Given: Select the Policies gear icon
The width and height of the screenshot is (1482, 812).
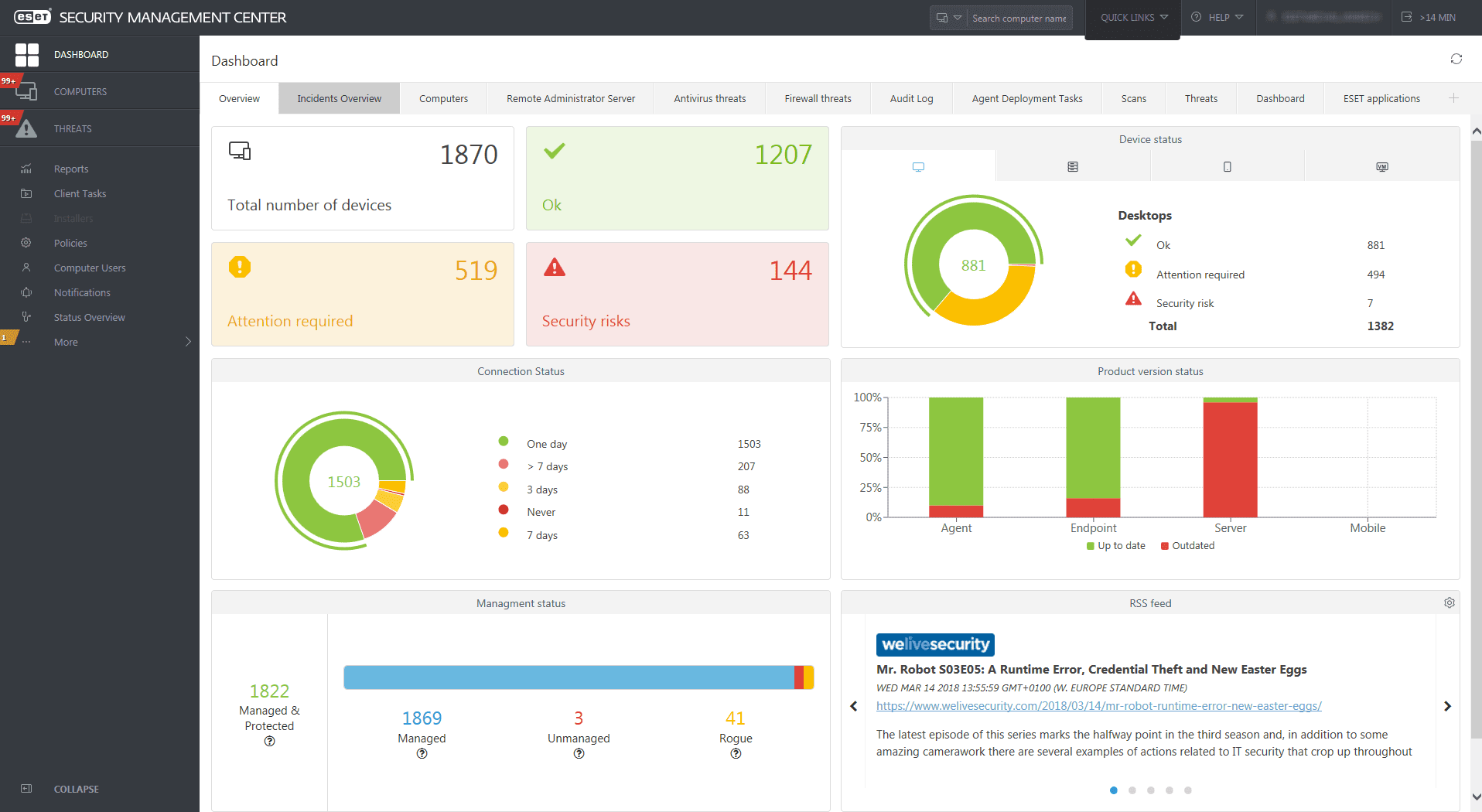Looking at the screenshot, I should coord(26,243).
